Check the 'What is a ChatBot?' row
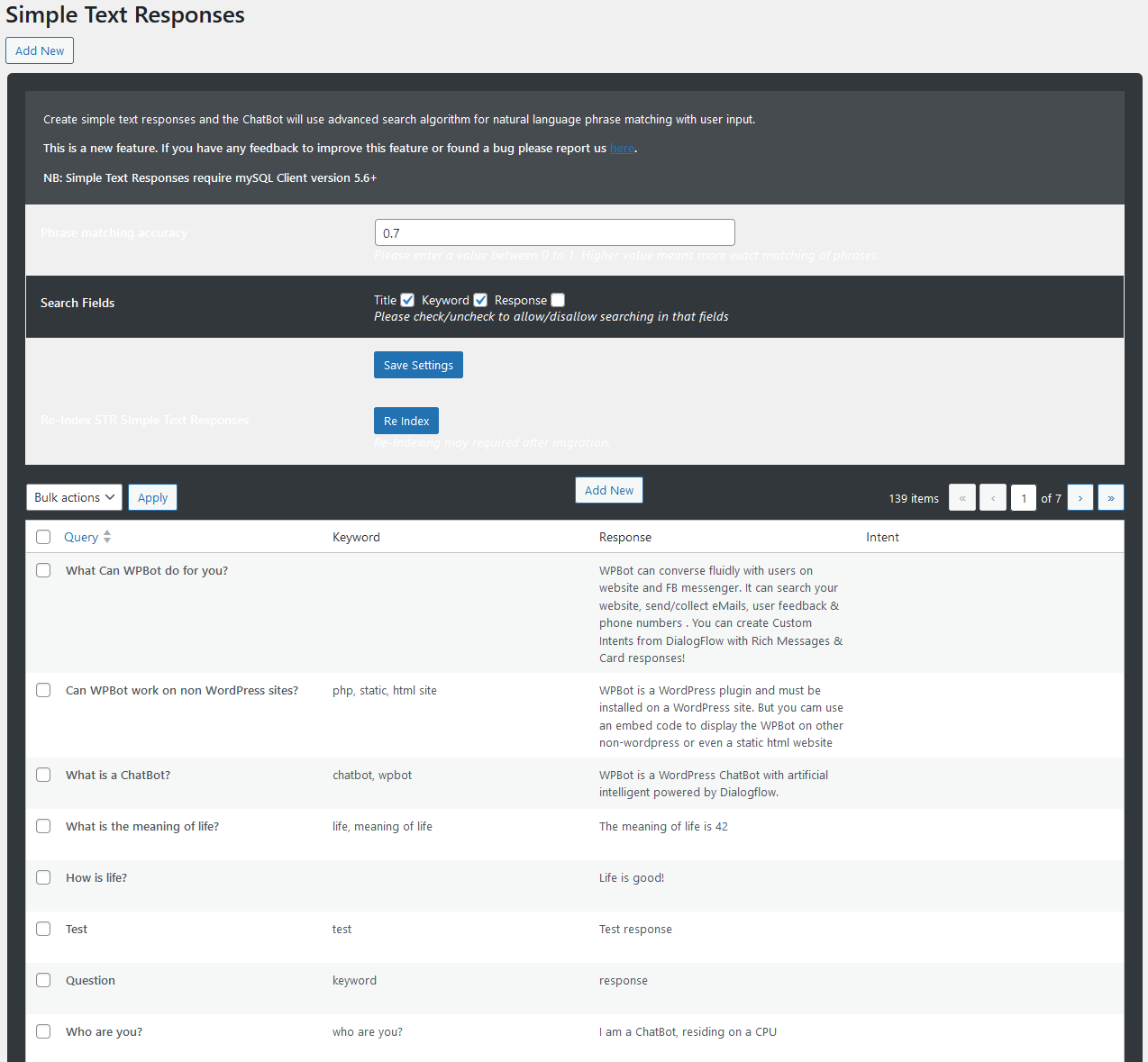The width and height of the screenshot is (1148, 1062). tap(43, 774)
